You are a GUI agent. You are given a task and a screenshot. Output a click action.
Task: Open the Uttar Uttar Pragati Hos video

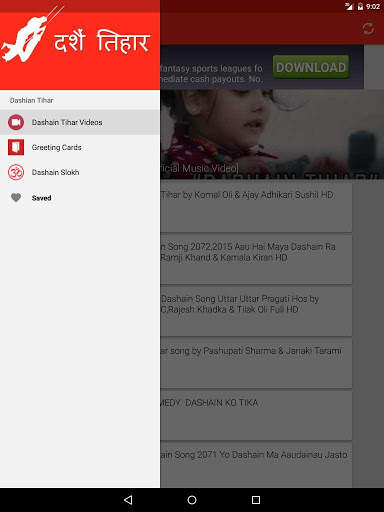coord(256,311)
